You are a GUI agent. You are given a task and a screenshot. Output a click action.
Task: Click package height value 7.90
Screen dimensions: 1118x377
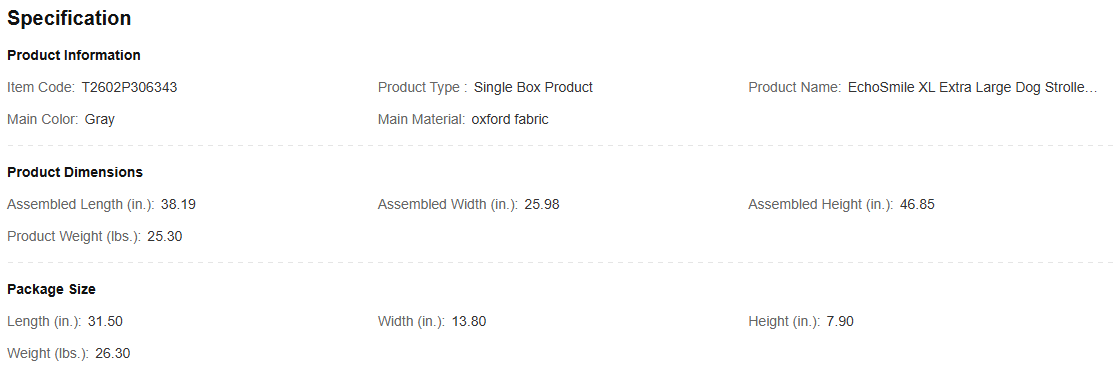click(x=840, y=321)
